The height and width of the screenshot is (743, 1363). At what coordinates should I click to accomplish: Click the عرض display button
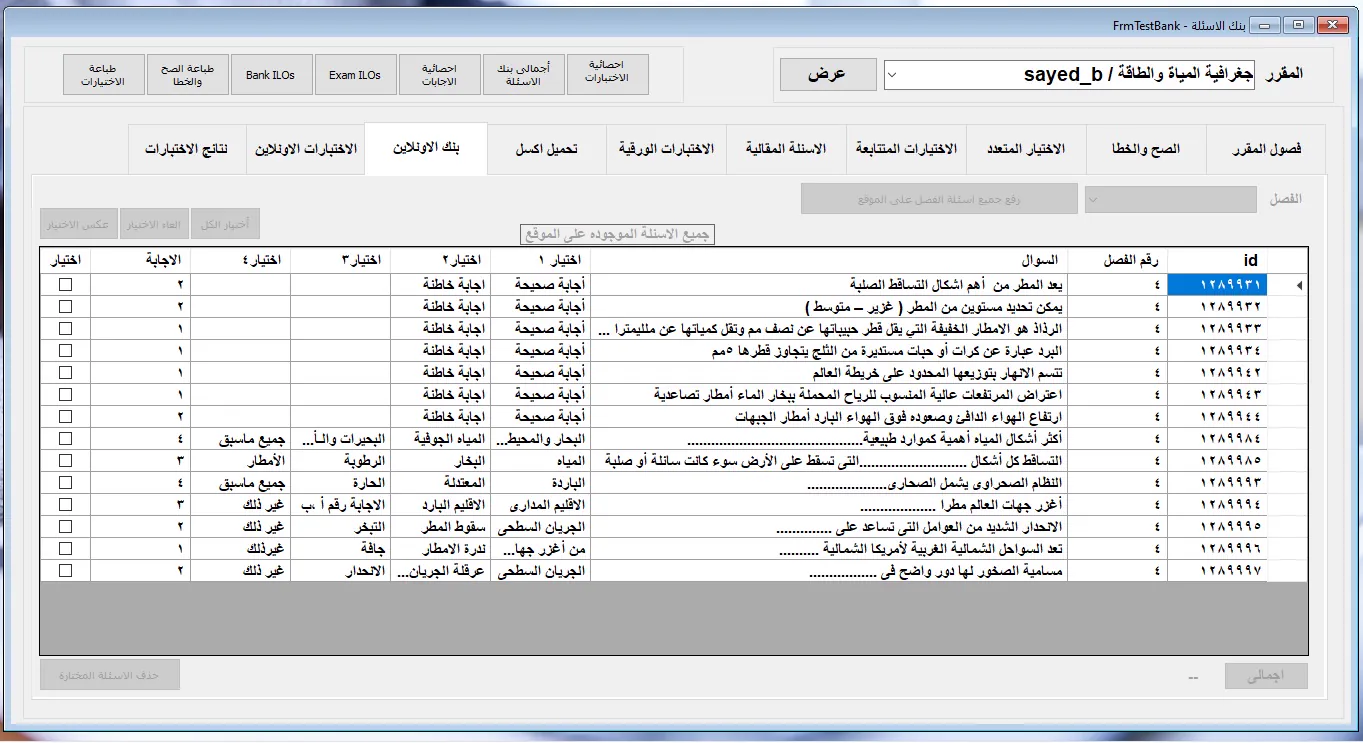(x=828, y=74)
